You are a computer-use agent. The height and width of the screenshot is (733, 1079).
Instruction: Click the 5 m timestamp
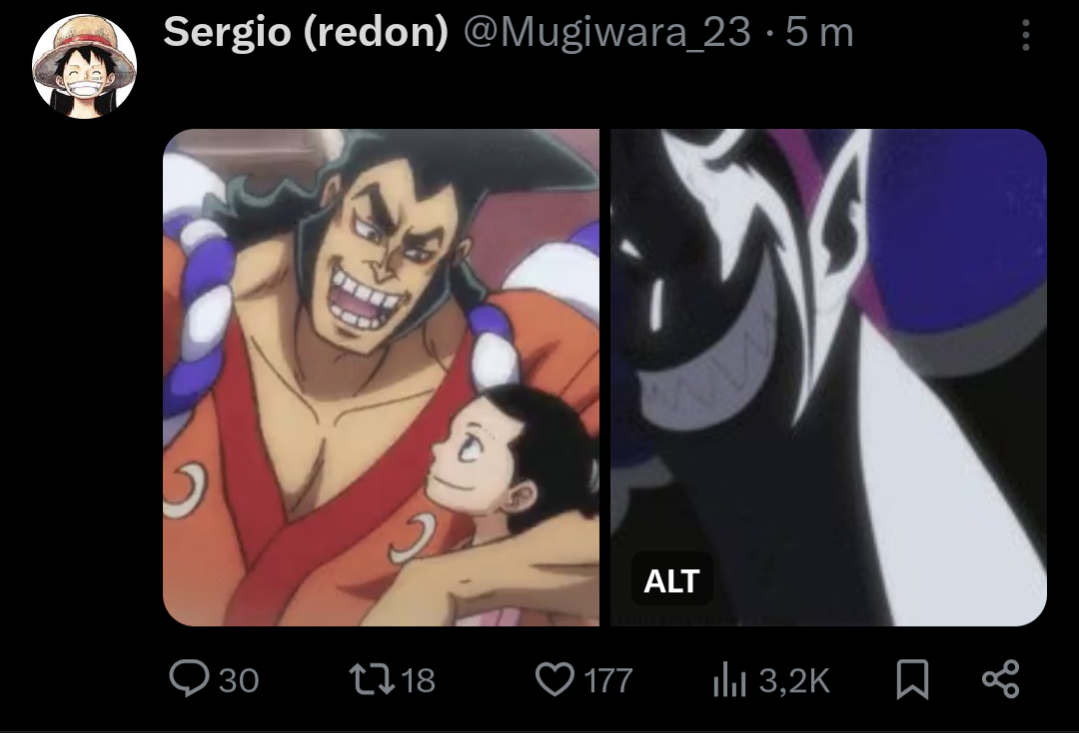820,33
